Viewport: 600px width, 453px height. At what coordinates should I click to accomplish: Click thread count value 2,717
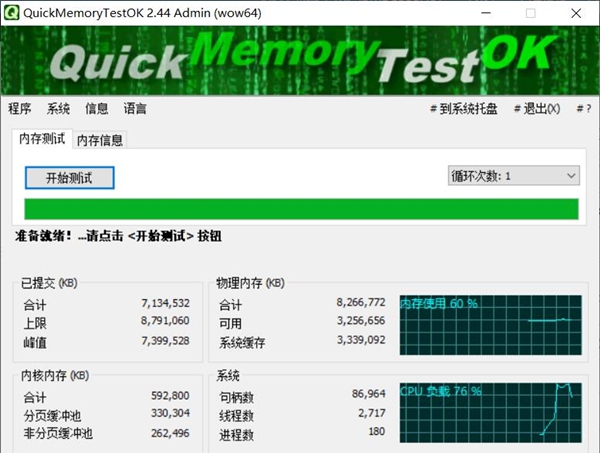[372, 413]
